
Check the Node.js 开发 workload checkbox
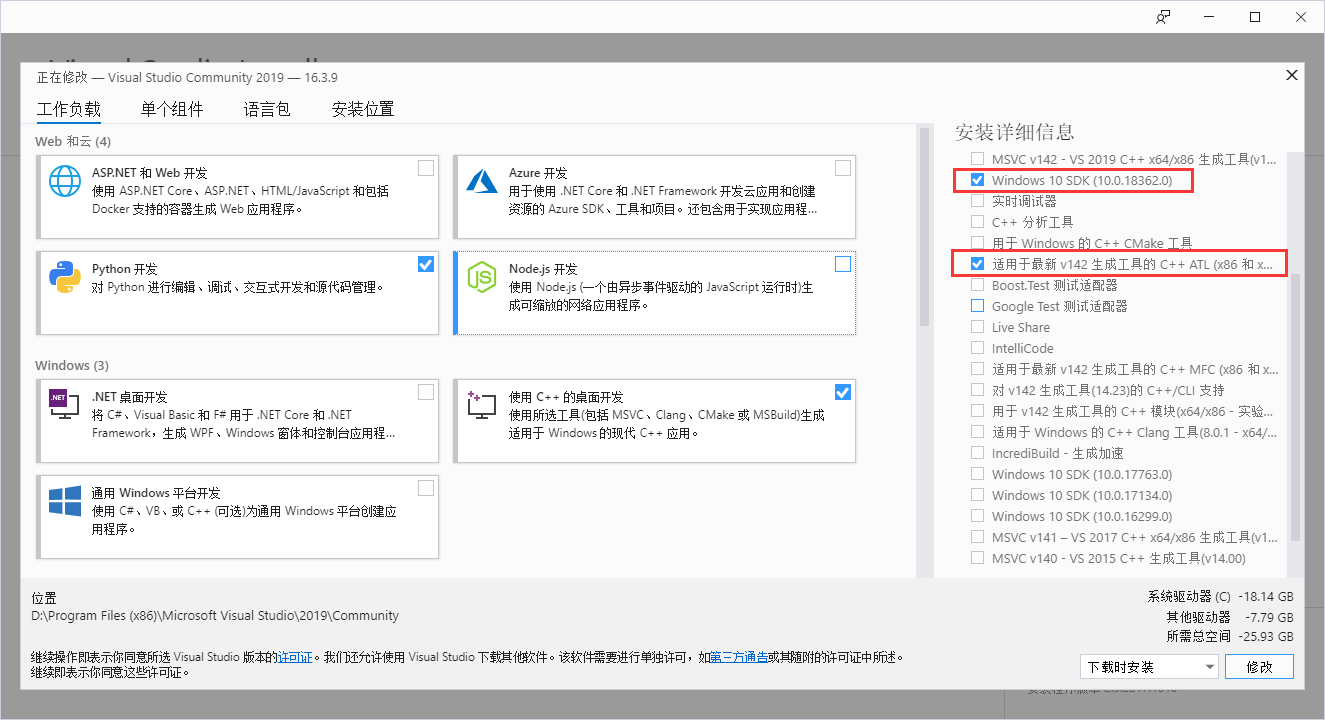pyautogui.click(x=843, y=264)
